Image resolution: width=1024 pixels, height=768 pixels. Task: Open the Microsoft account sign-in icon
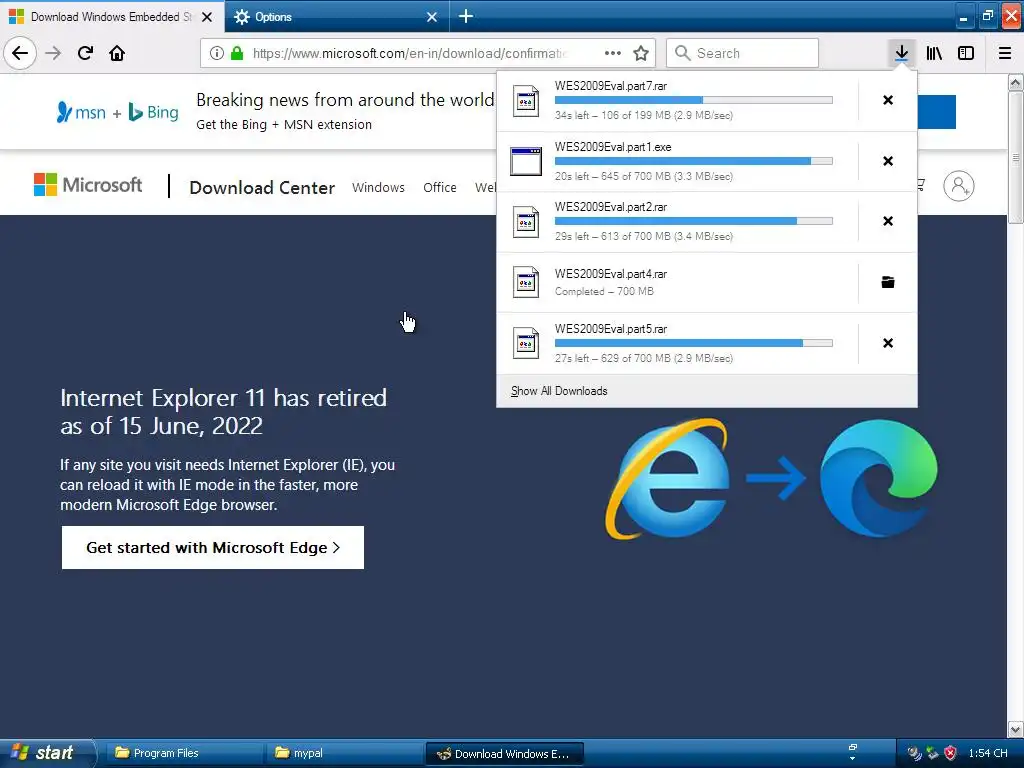tap(959, 186)
